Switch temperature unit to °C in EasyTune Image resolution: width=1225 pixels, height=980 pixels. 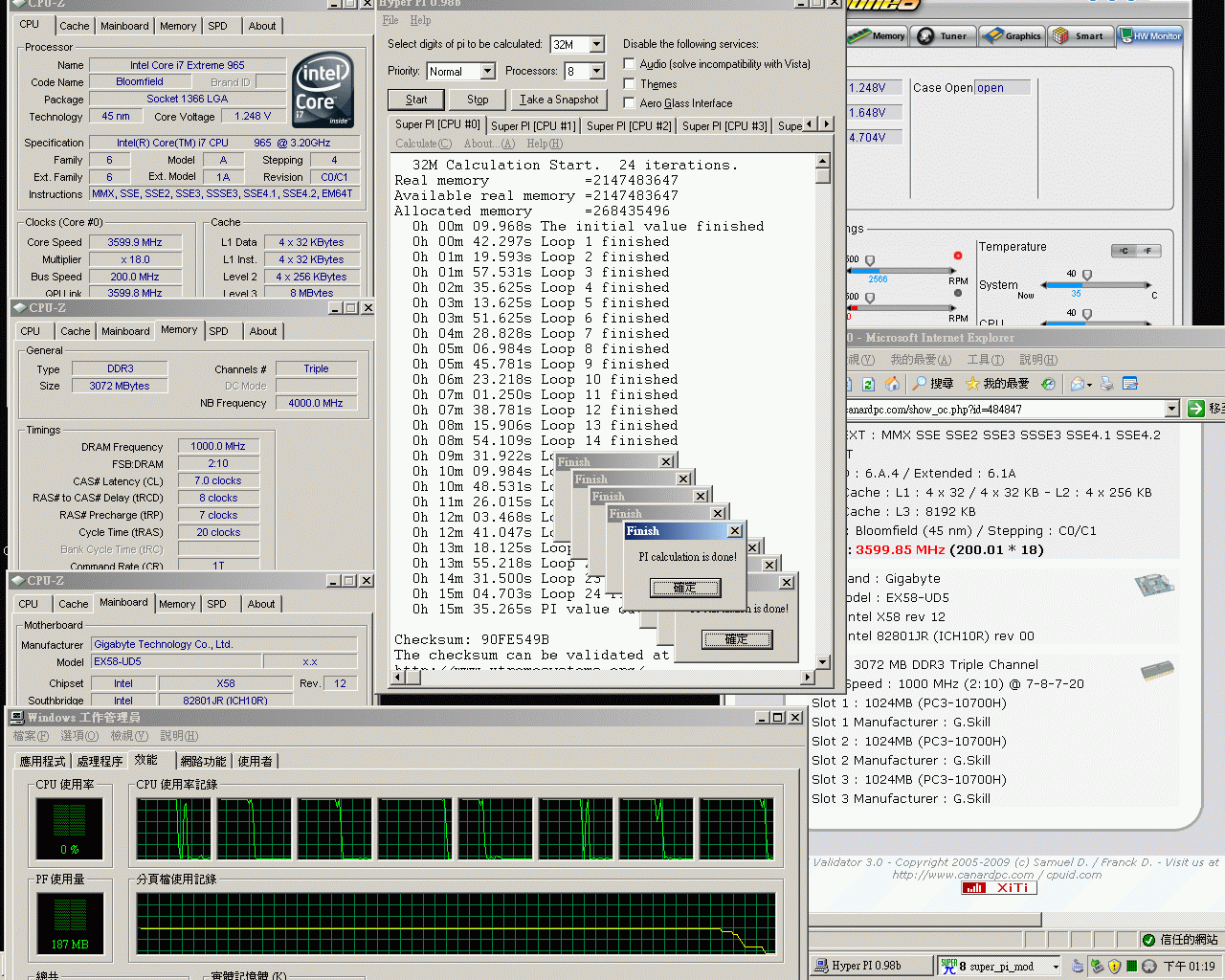1124,251
